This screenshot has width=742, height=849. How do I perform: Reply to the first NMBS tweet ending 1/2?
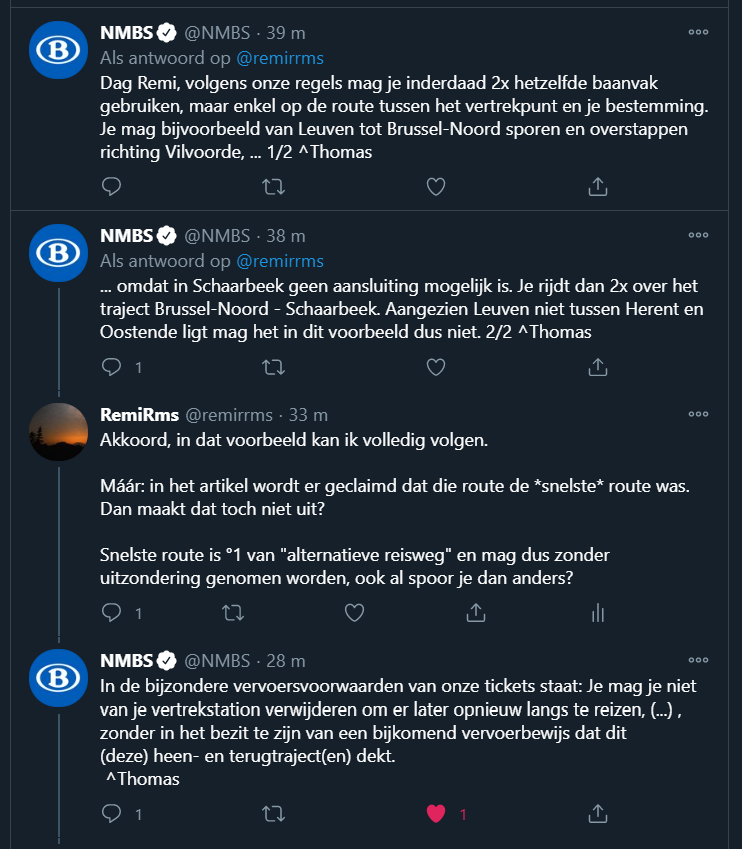tap(112, 186)
